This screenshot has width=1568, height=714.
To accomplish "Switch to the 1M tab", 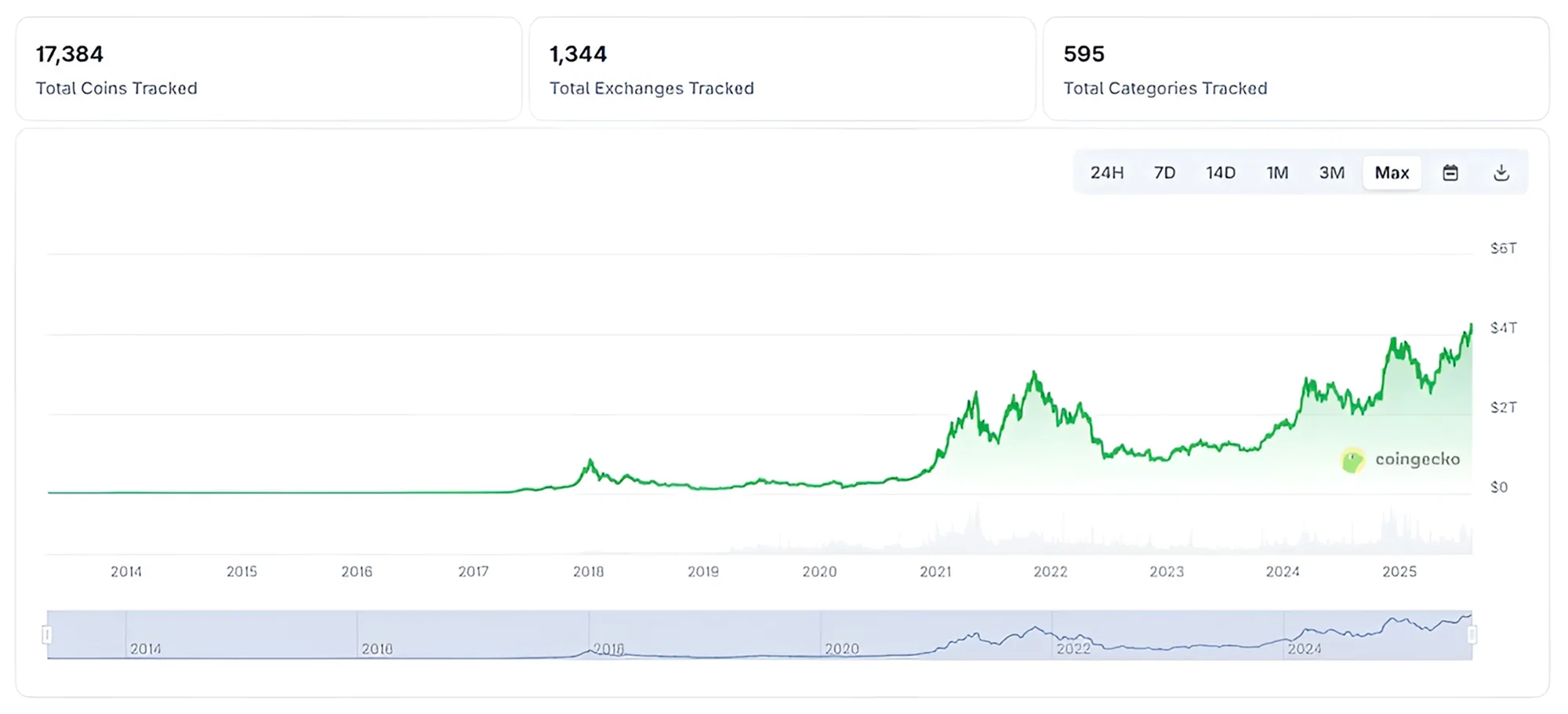I will [1277, 172].
